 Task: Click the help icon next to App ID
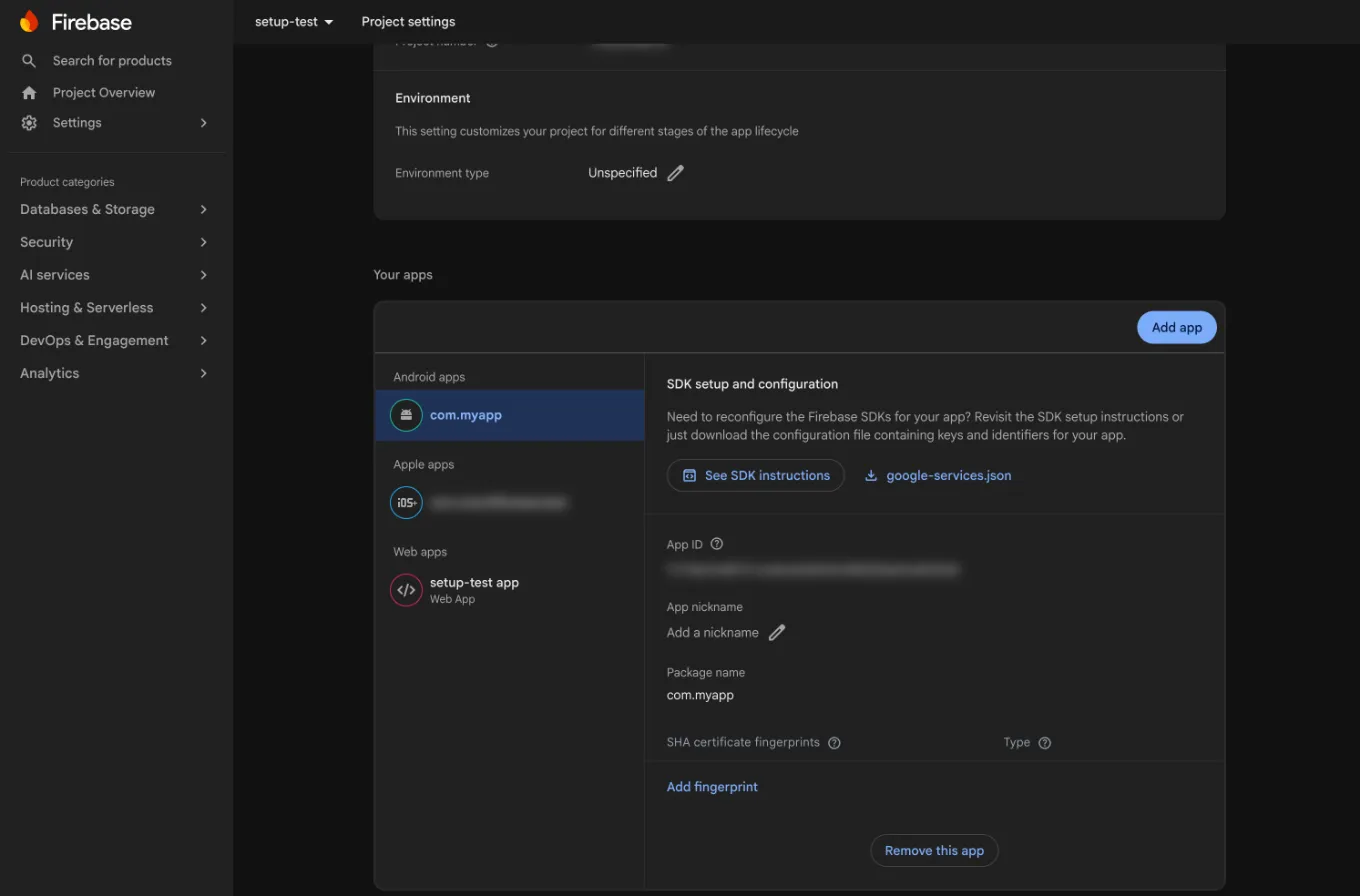[x=716, y=544]
